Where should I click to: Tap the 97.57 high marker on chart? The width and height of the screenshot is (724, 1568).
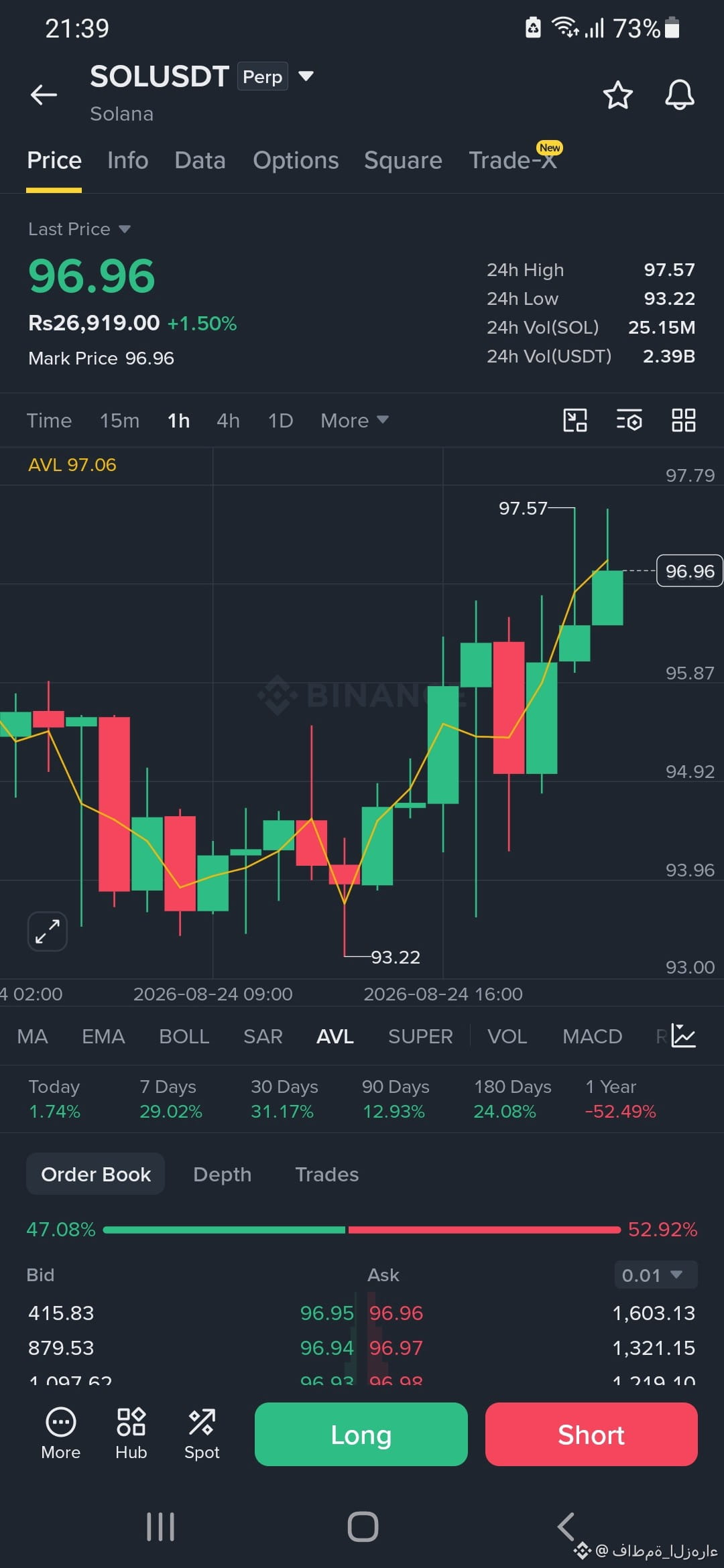tap(523, 509)
